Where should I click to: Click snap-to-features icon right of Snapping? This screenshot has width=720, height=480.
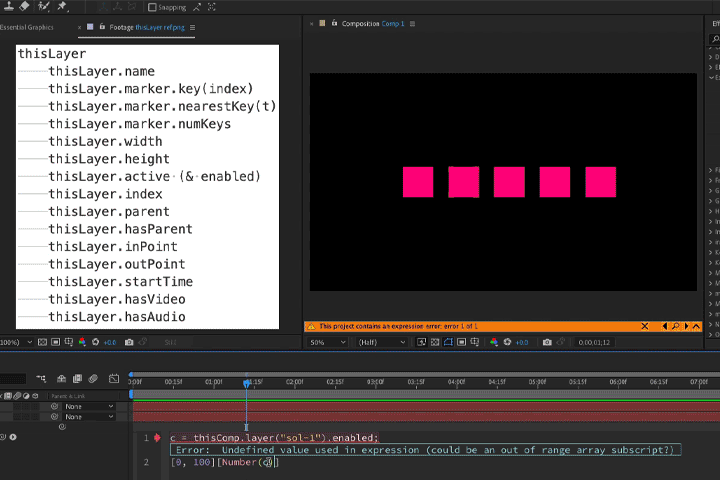[x=211, y=7]
